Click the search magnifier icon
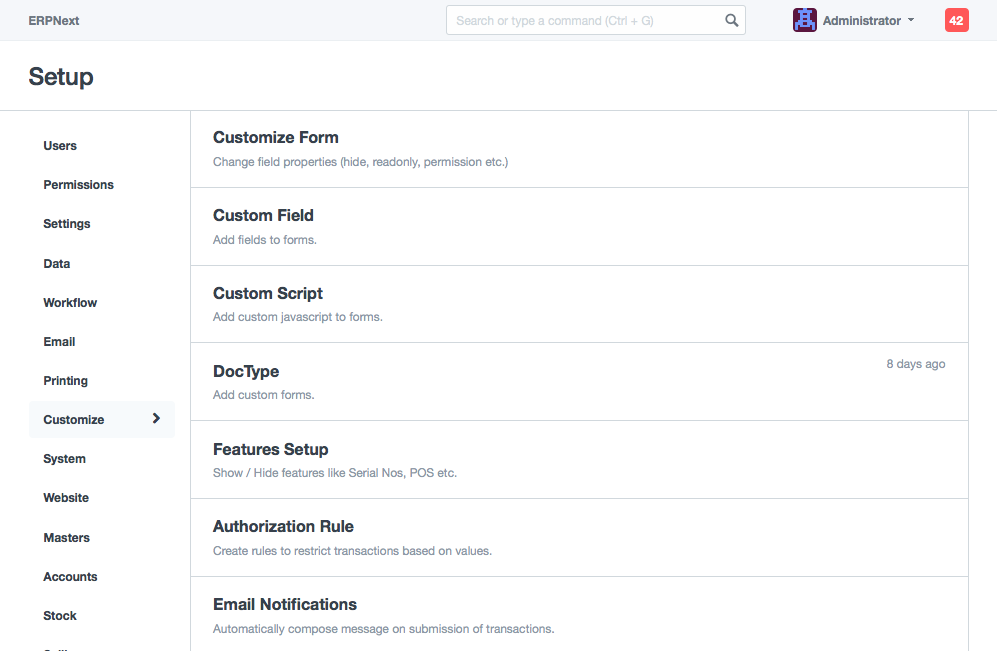Image resolution: width=997 pixels, height=651 pixels. 732,20
